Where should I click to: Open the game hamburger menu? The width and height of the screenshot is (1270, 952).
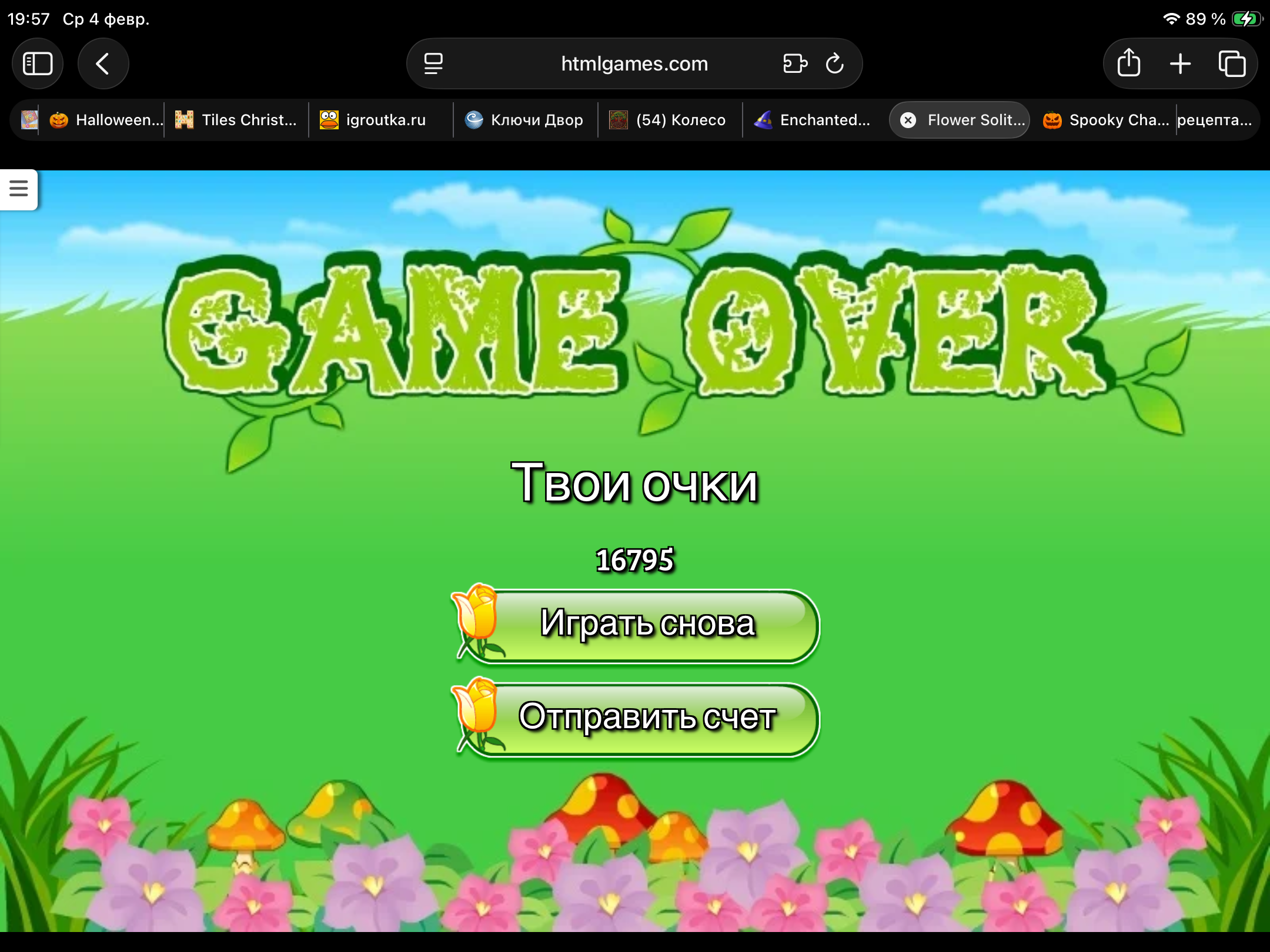tap(19, 189)
